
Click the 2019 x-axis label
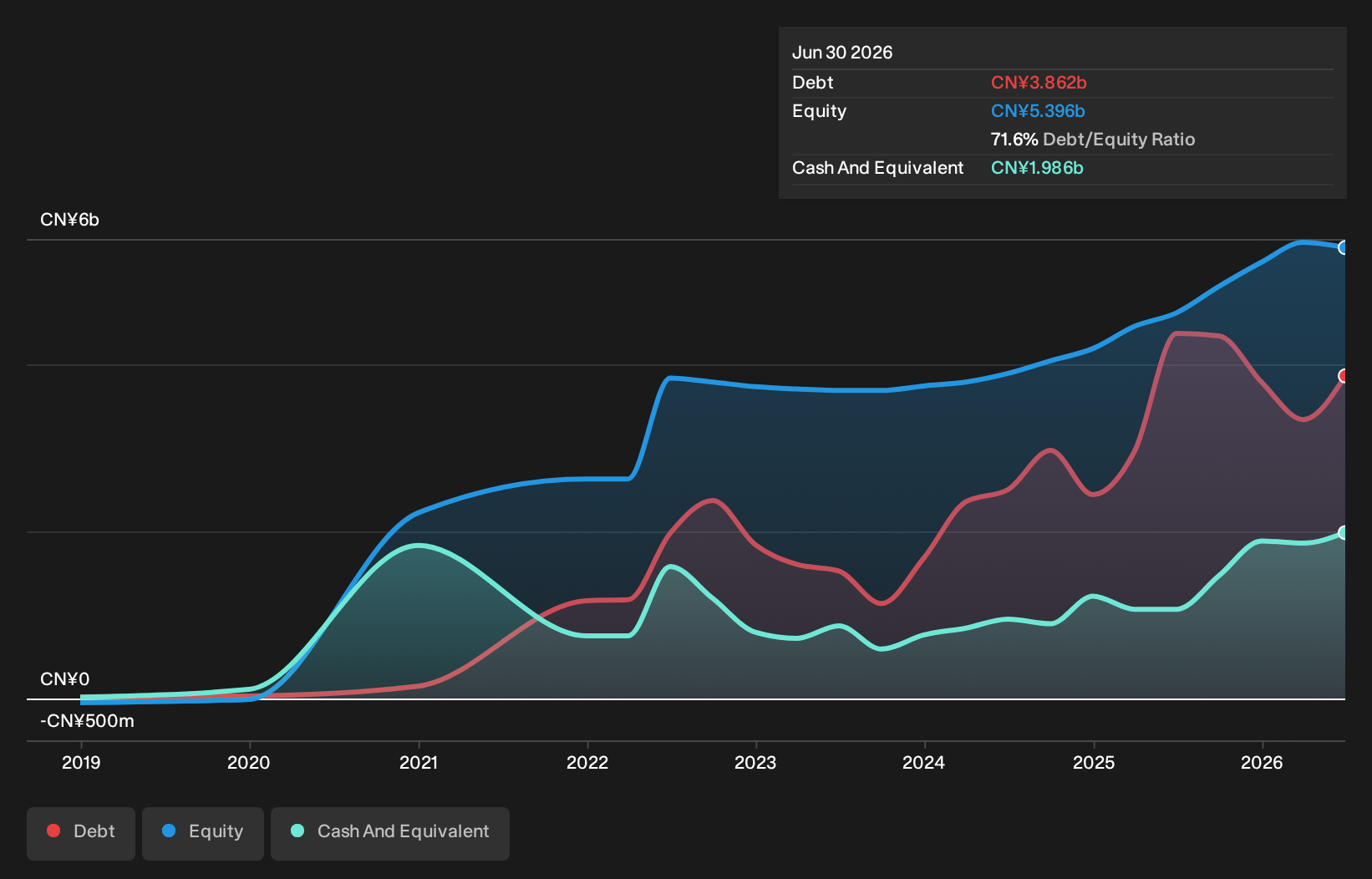[81, 763]
